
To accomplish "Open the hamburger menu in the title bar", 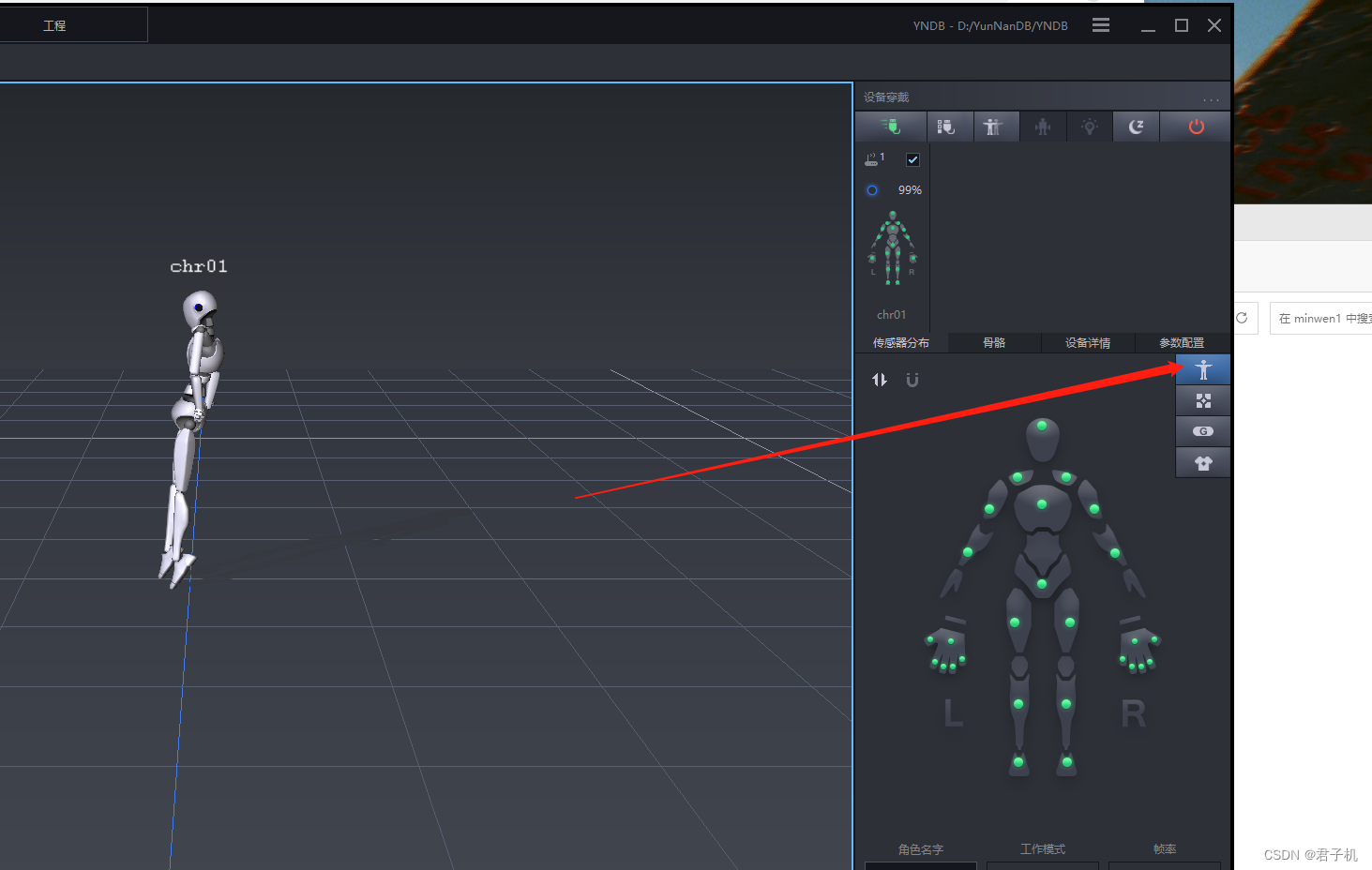I will click(1100, 24).
